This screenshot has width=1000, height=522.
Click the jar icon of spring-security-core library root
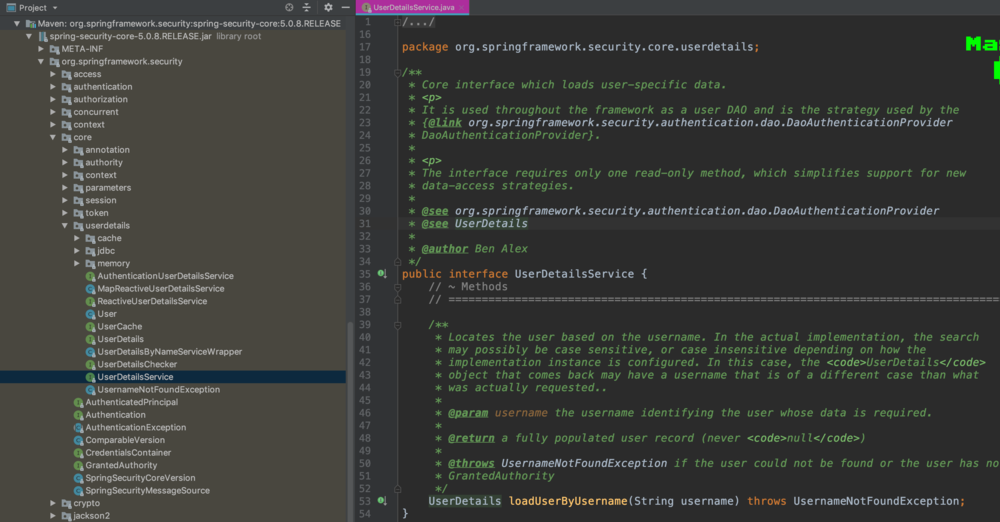point(43,36)
